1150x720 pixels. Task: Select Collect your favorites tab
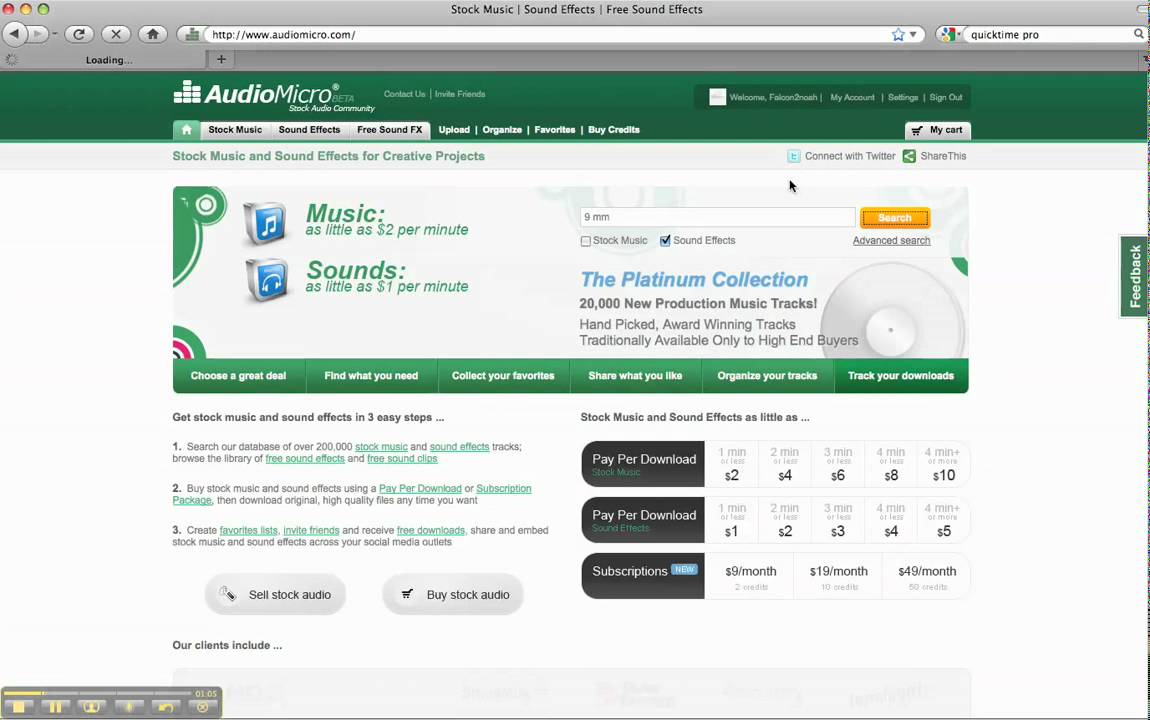(503, 375)
